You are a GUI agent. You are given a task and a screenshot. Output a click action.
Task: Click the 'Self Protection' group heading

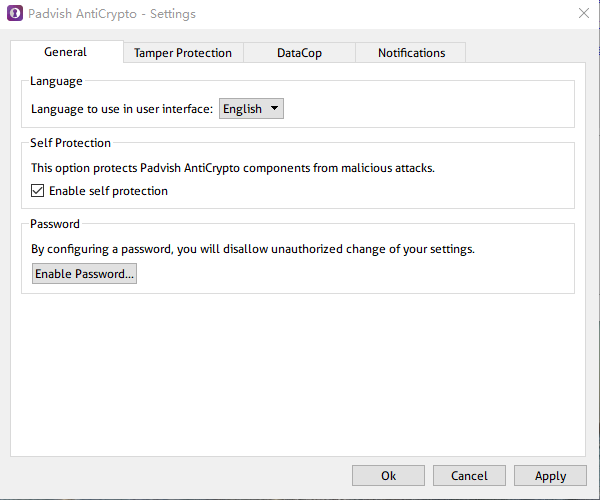70,143
